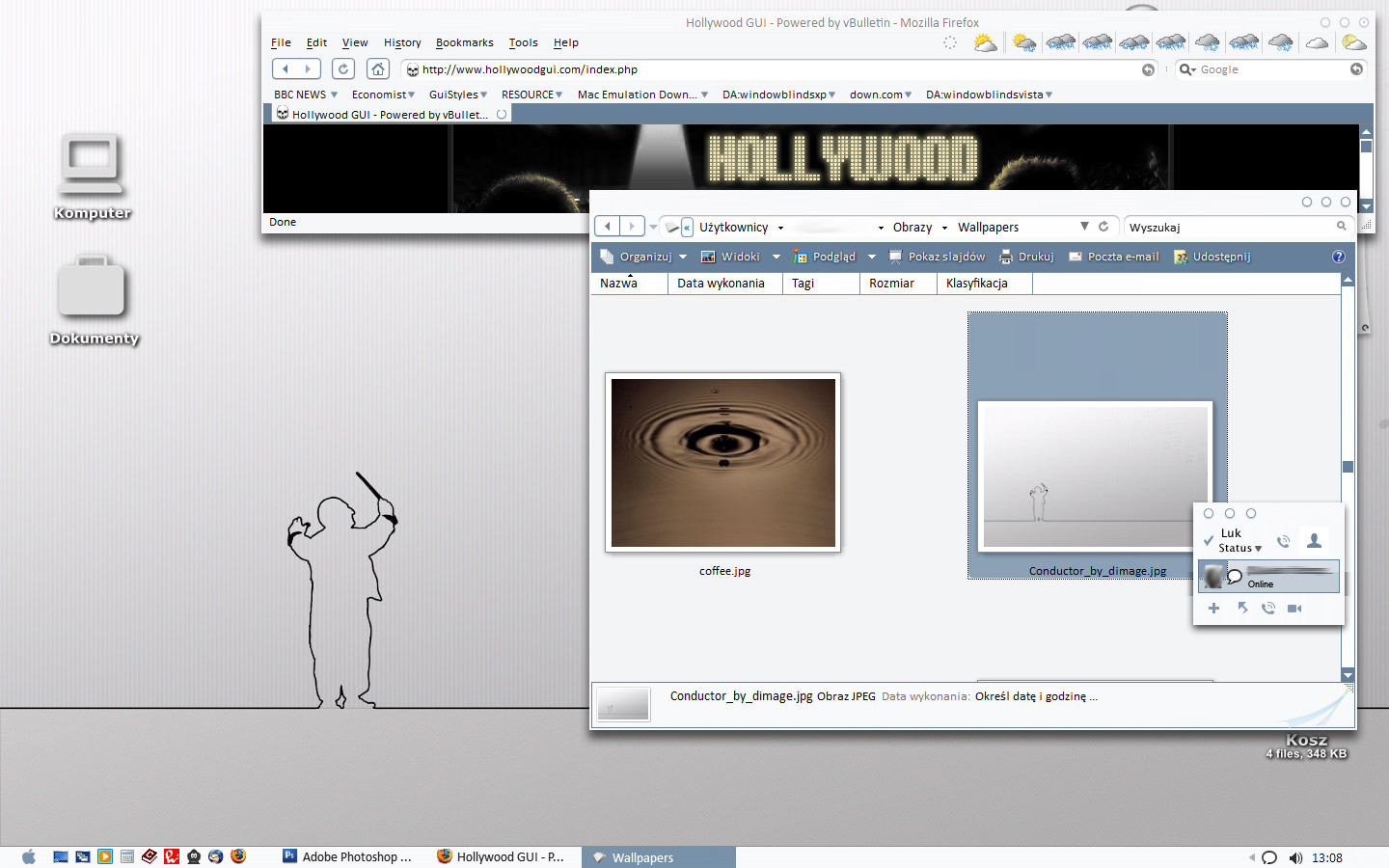The height and width of the screenshot is (868, 1389).
Task: Expand the Economist bookmark folder
Action: tap(383, 95)
